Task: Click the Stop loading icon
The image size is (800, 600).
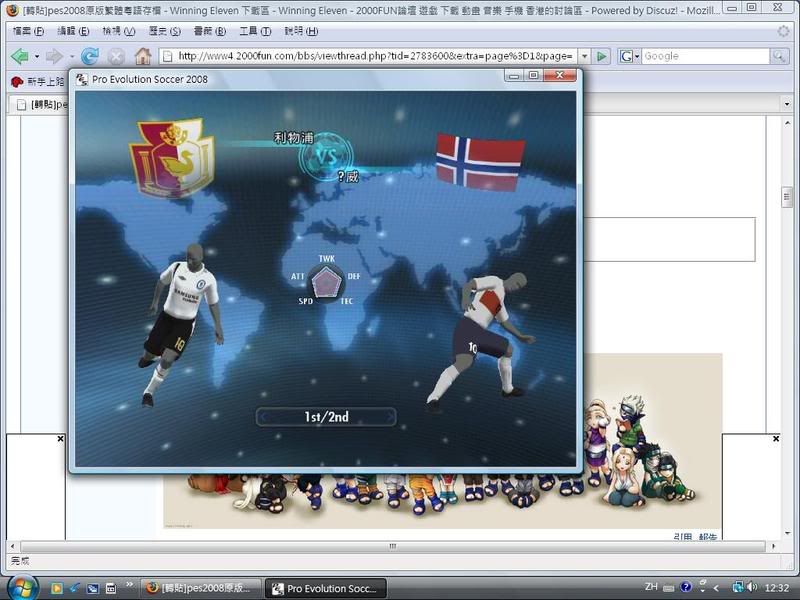Action: click(x=117, y=56)
